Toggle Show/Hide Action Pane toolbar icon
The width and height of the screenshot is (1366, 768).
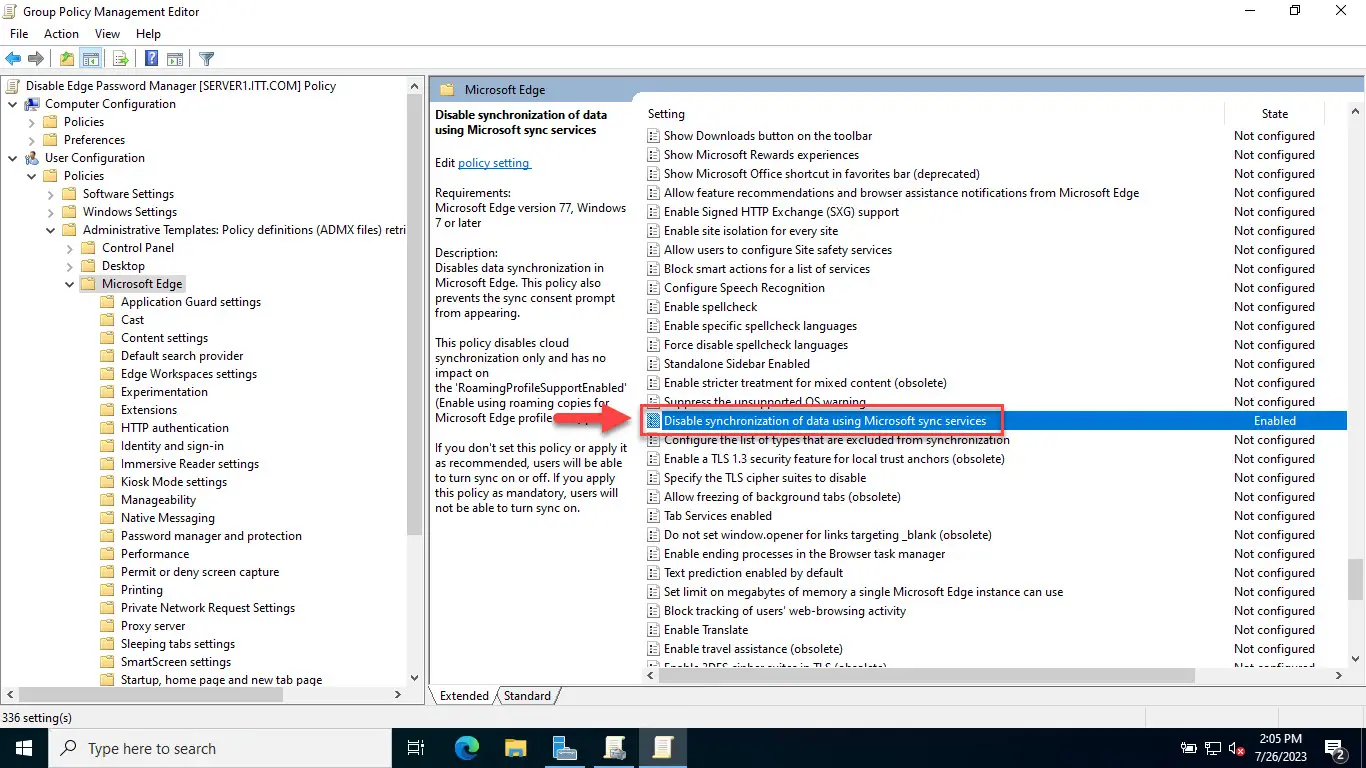(x=175, y=59)
